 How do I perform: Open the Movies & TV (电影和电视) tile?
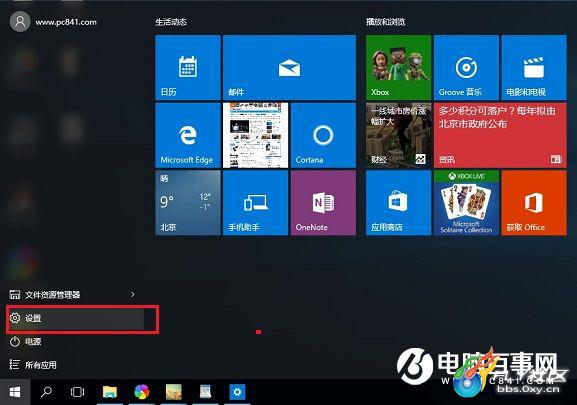(534, 67)
